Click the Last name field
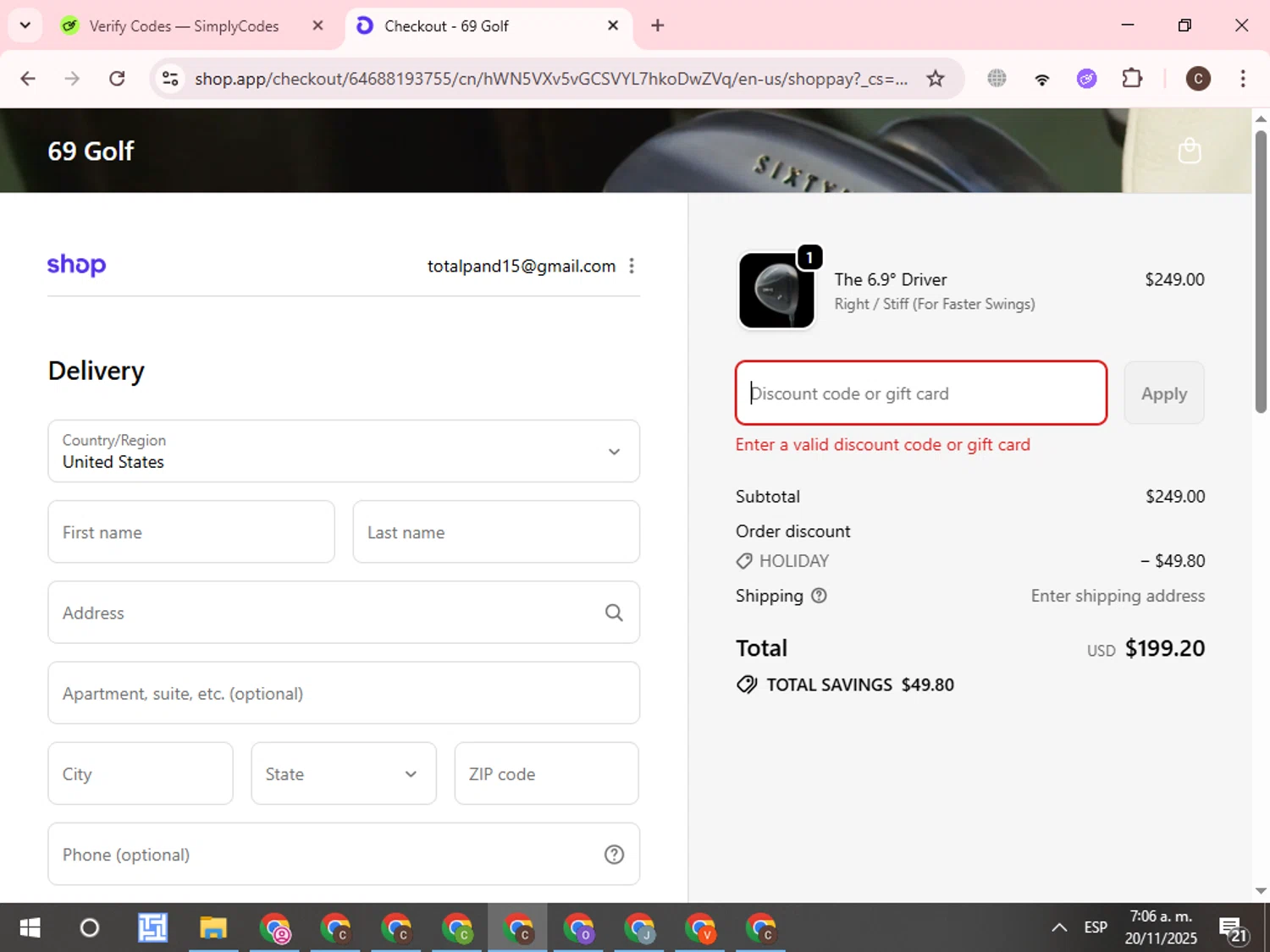Image resolution: width=1270 pixels, height=952 pixels. point(496,531)
